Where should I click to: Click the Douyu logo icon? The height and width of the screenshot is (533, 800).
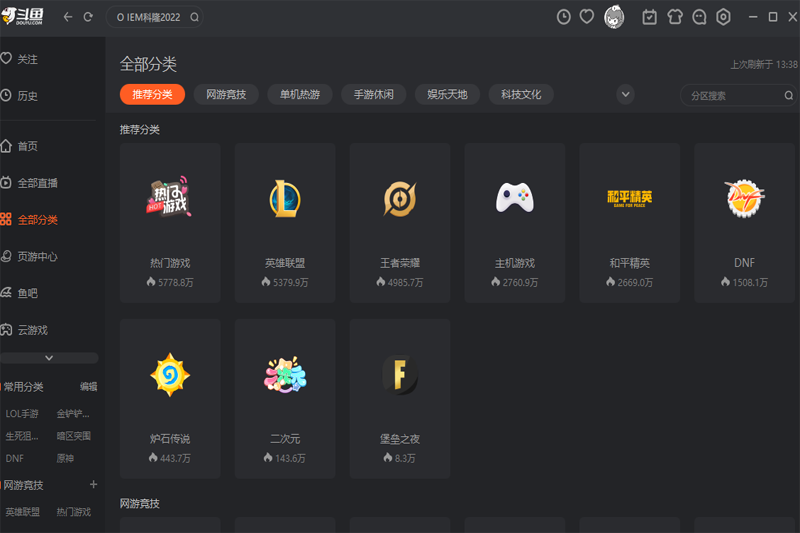coord(23,16)
